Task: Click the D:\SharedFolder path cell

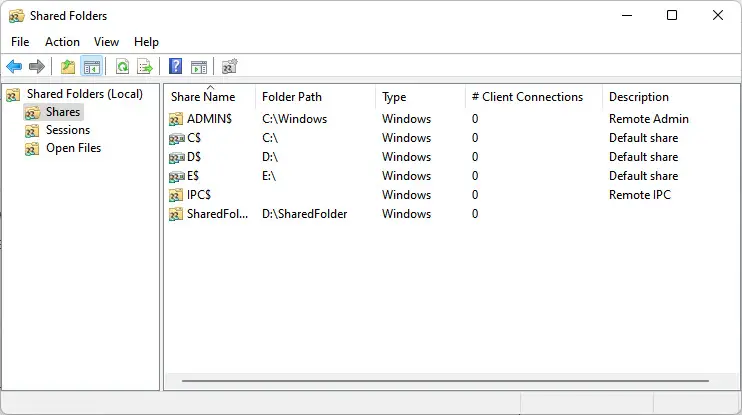Action: pyautogui.click(x=305, y=213)
